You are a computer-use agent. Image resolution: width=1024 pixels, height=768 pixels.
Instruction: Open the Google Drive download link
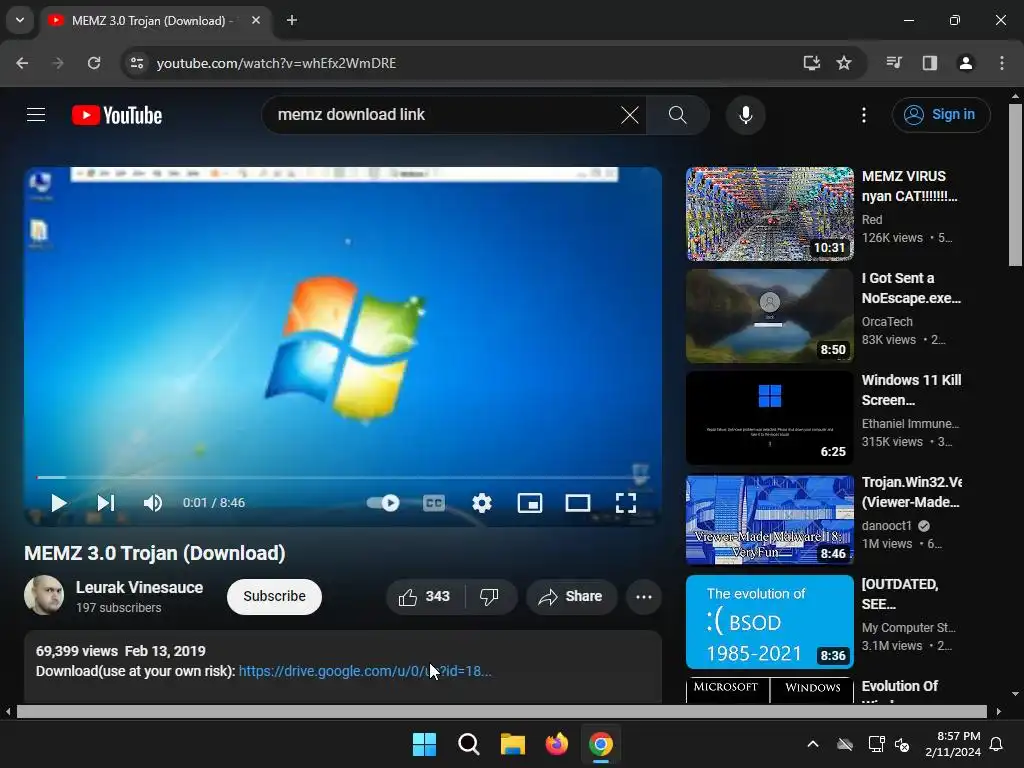pos(364,671)
